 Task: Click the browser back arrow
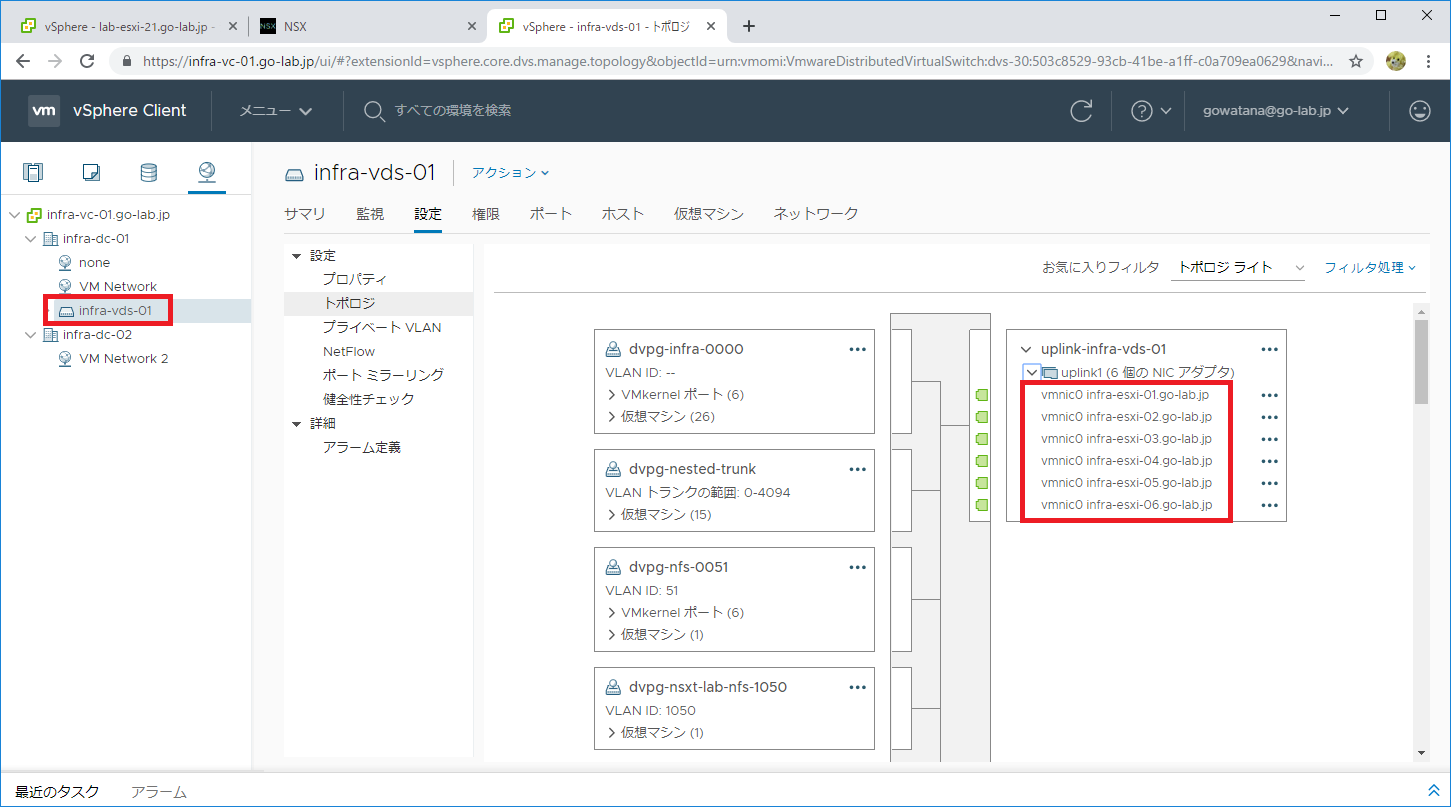24,62
